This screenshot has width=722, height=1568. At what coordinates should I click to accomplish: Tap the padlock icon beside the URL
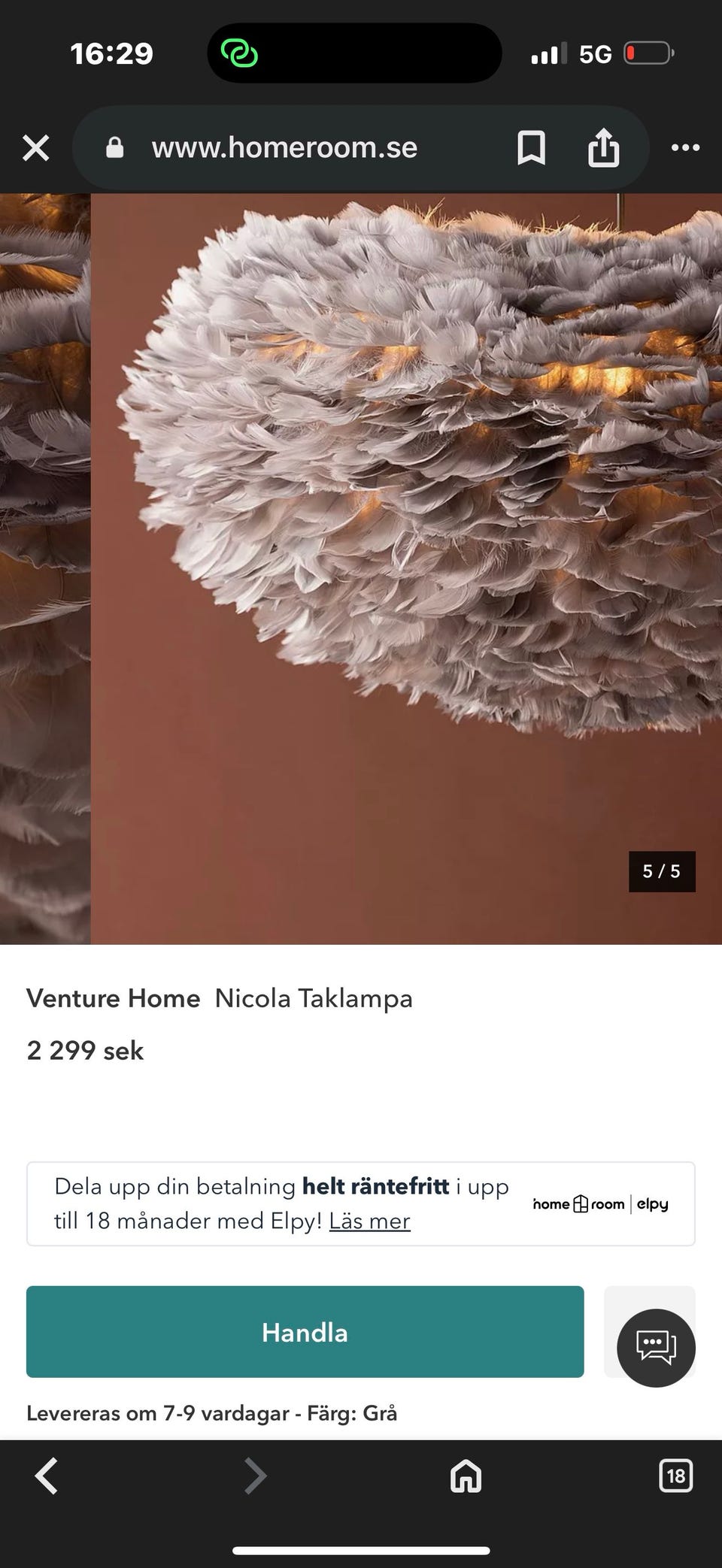115,147
